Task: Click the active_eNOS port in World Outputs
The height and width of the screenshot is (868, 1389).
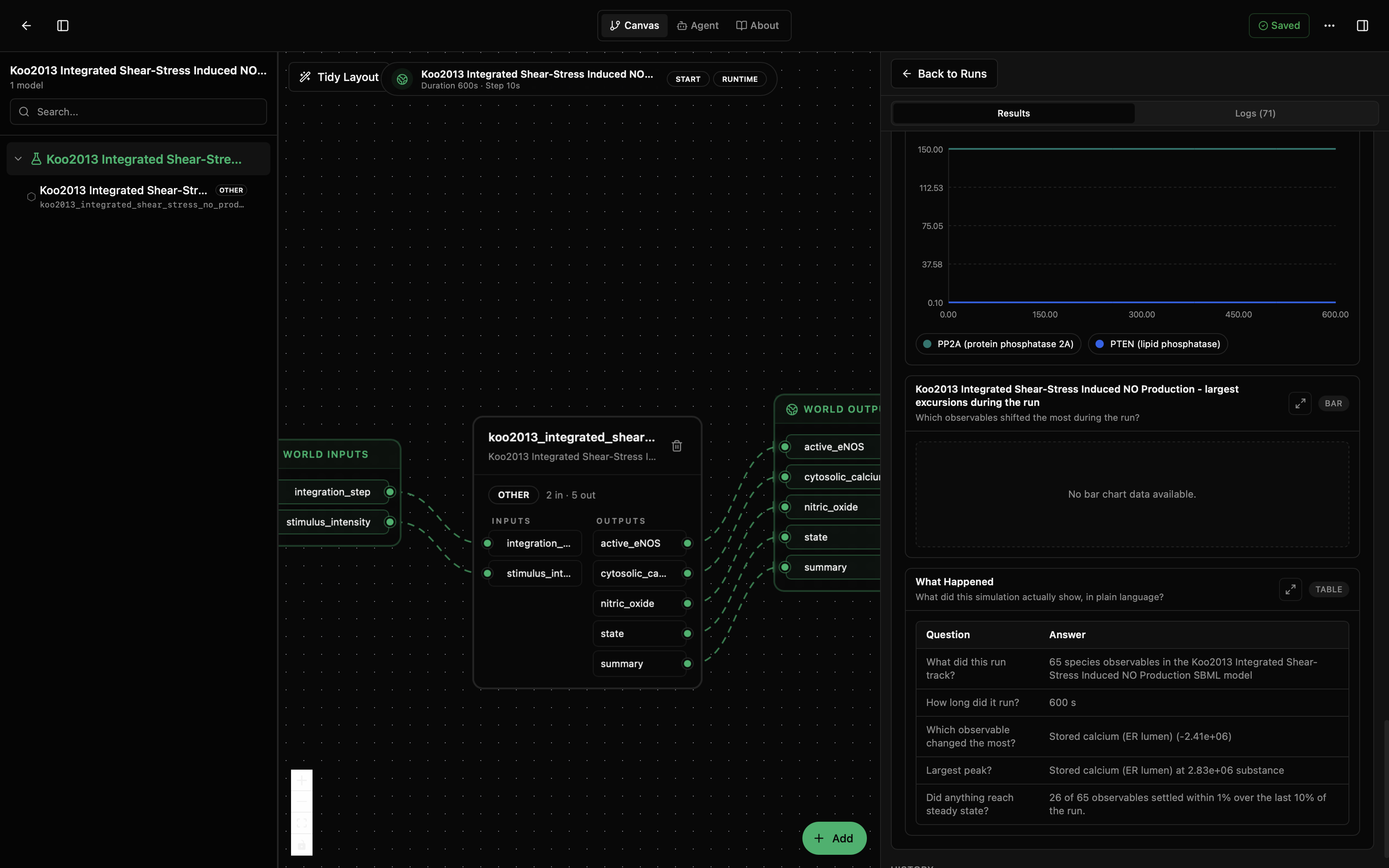Action: pos(785,447)
